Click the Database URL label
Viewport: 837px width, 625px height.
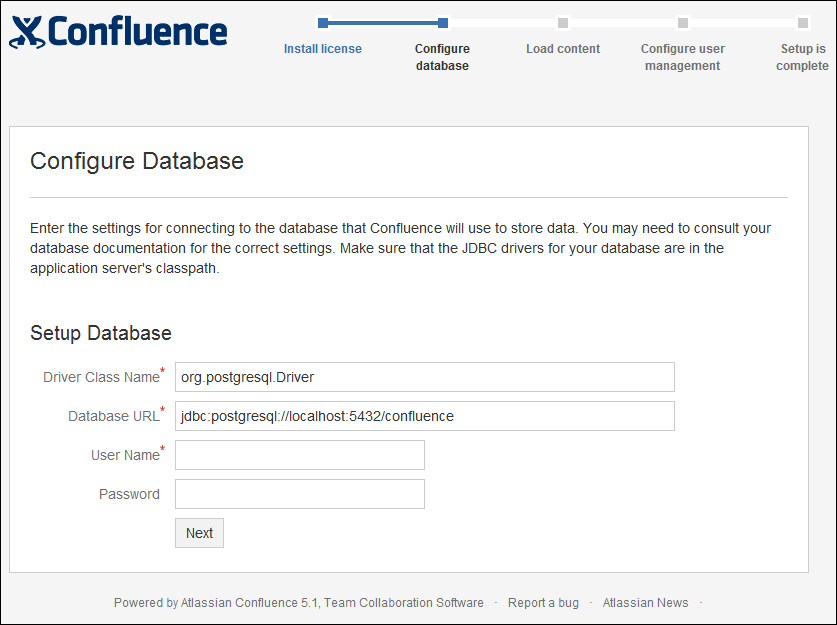pos(114,416)
